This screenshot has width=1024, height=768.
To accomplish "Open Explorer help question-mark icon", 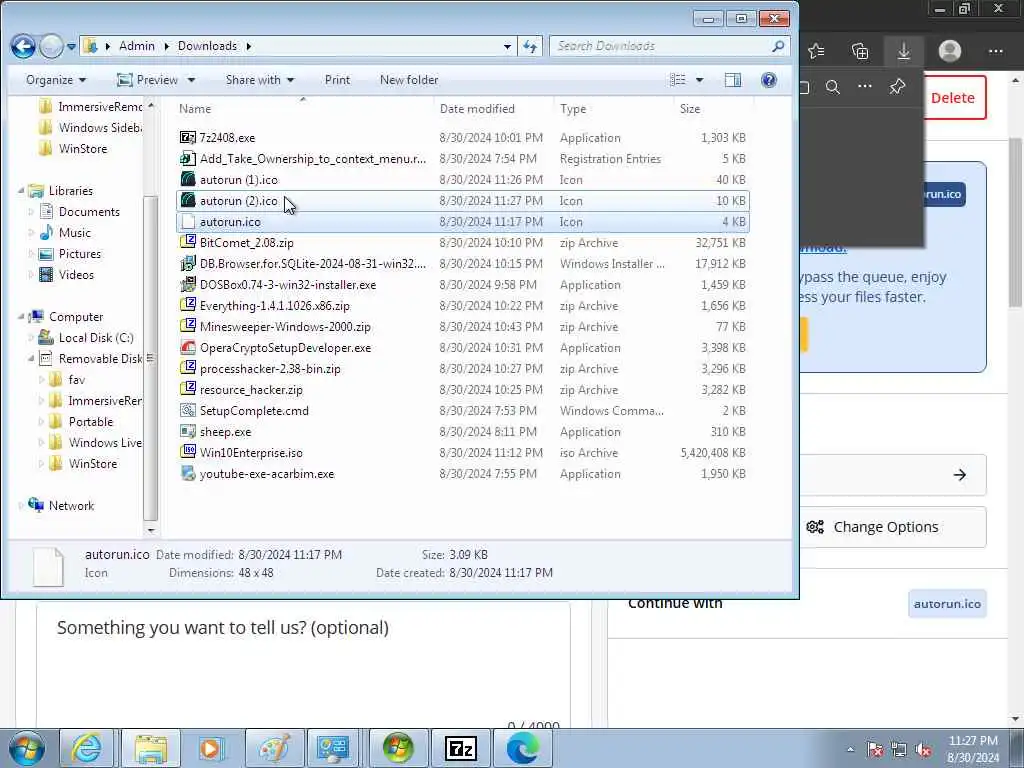I will pos(769,80).
